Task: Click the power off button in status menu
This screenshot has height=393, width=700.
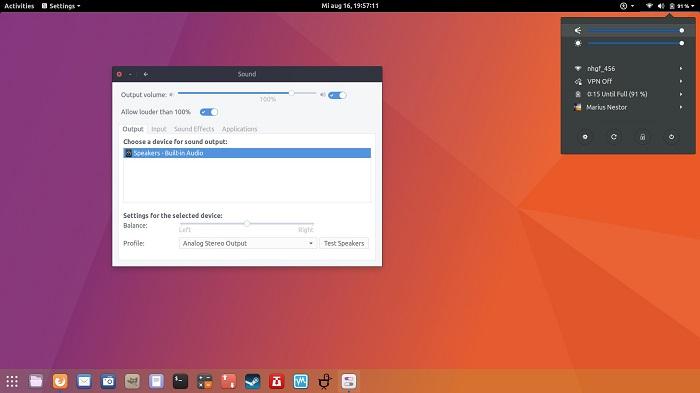Action: pyautogui.click(x=671, y=137)
